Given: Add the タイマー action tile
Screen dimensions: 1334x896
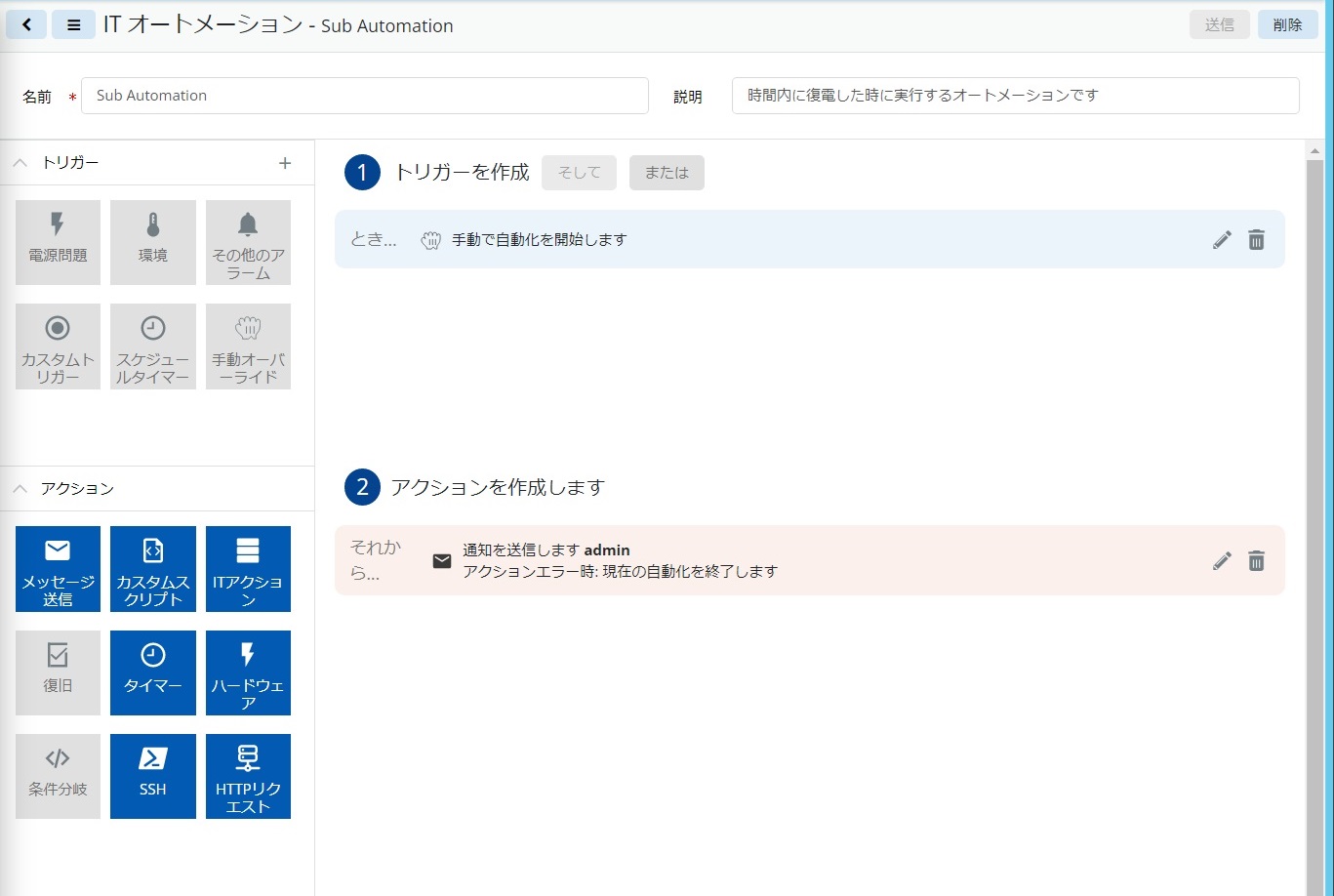Looking at the screenshot, I should (153, 672).
